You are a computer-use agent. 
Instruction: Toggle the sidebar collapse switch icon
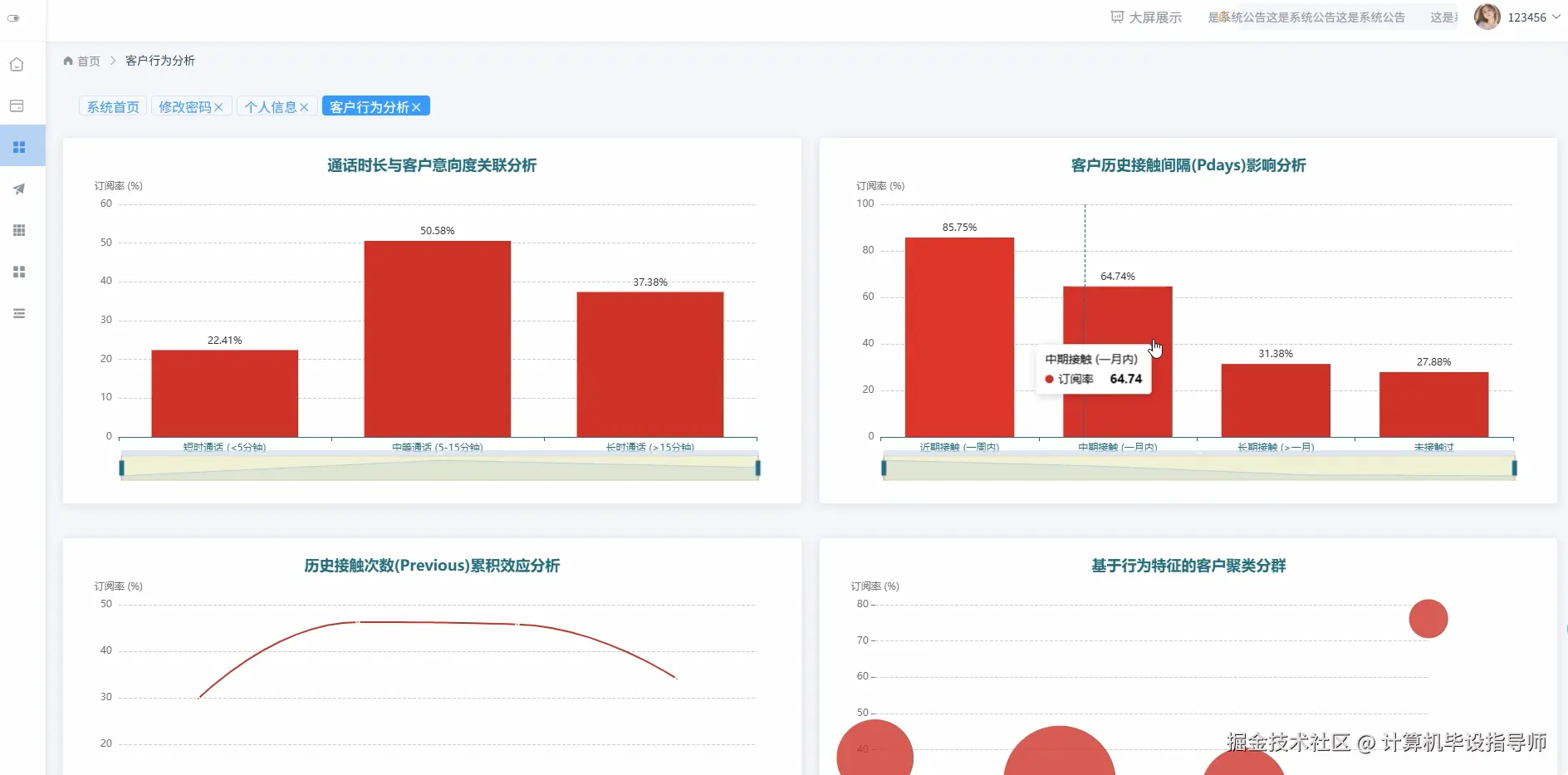click(13, 17)
